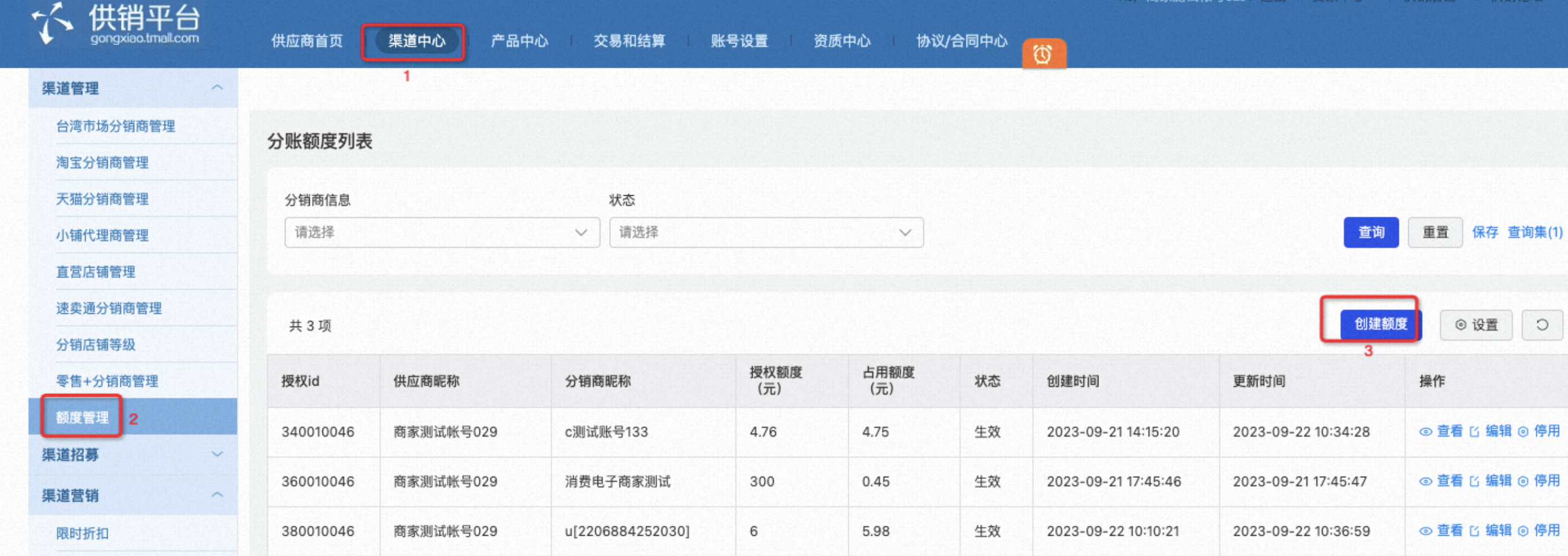Click 查看 eye icon for row 380010046
This screenshot has height=556, width=1568.
pyautogui.click(x=1426, y=531)
